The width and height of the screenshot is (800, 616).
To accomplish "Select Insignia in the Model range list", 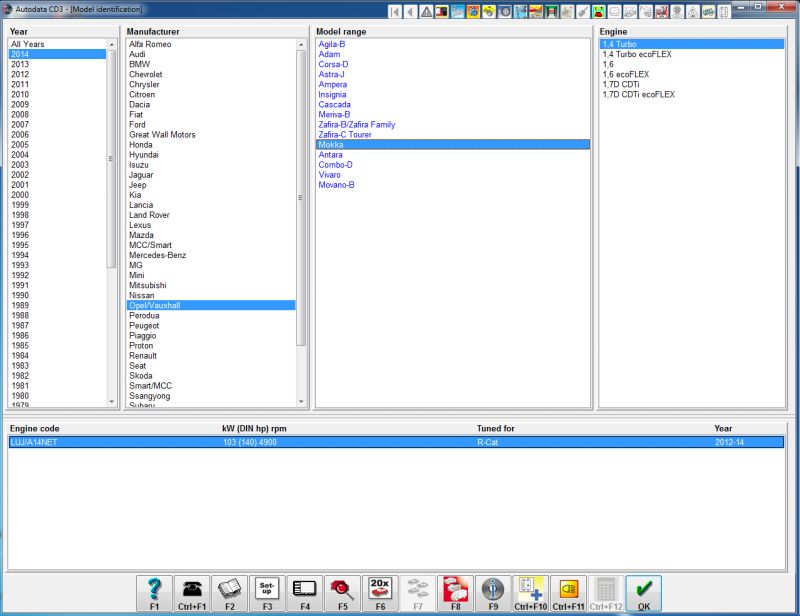I will [x=333, y=95].
